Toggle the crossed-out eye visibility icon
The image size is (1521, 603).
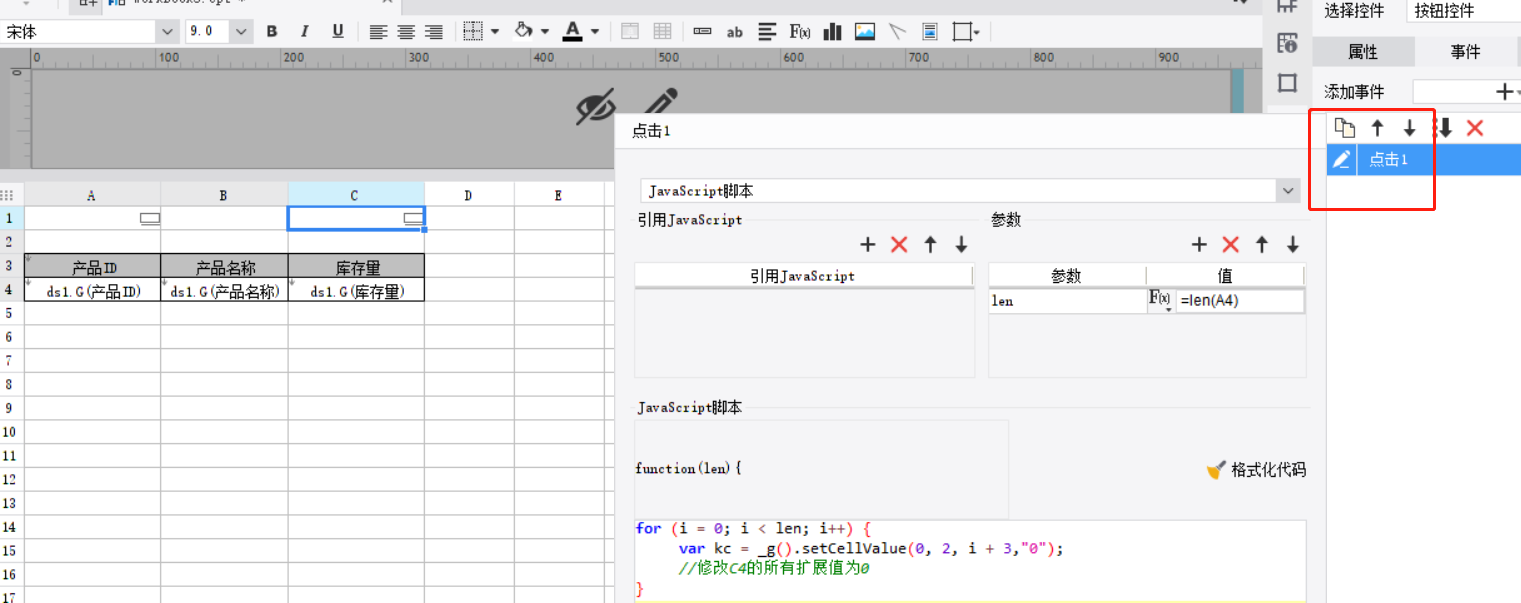(596, 107)
